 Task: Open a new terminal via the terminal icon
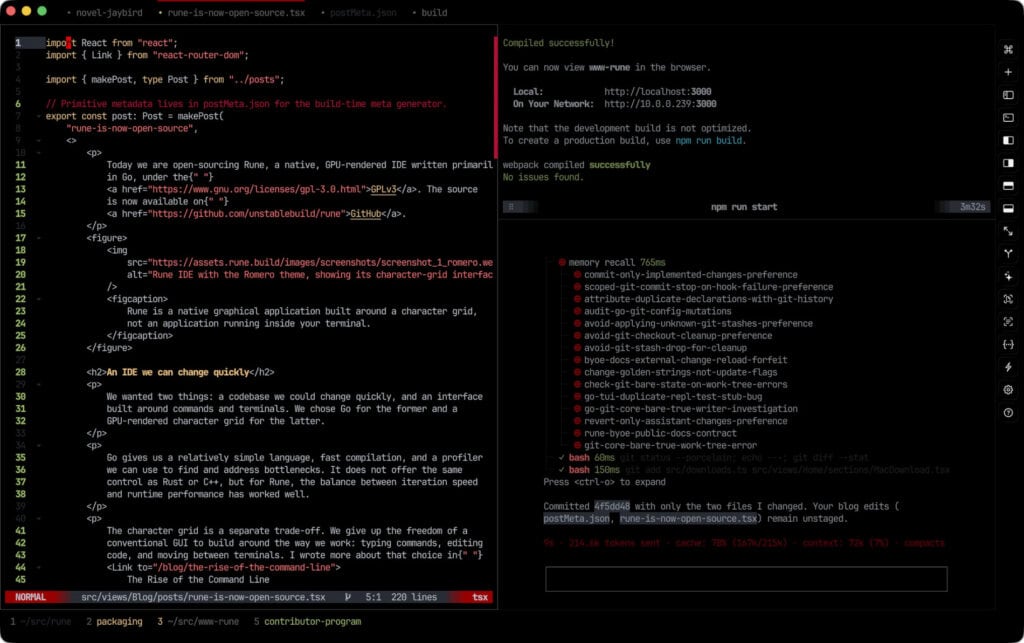coord(1008,118)
